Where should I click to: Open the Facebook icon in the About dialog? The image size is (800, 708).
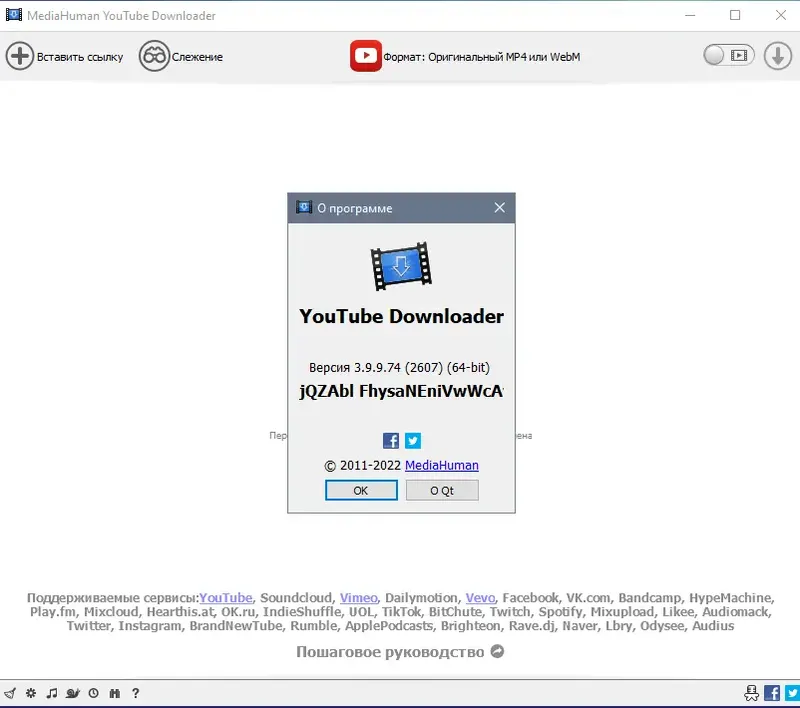pos(391,441)
